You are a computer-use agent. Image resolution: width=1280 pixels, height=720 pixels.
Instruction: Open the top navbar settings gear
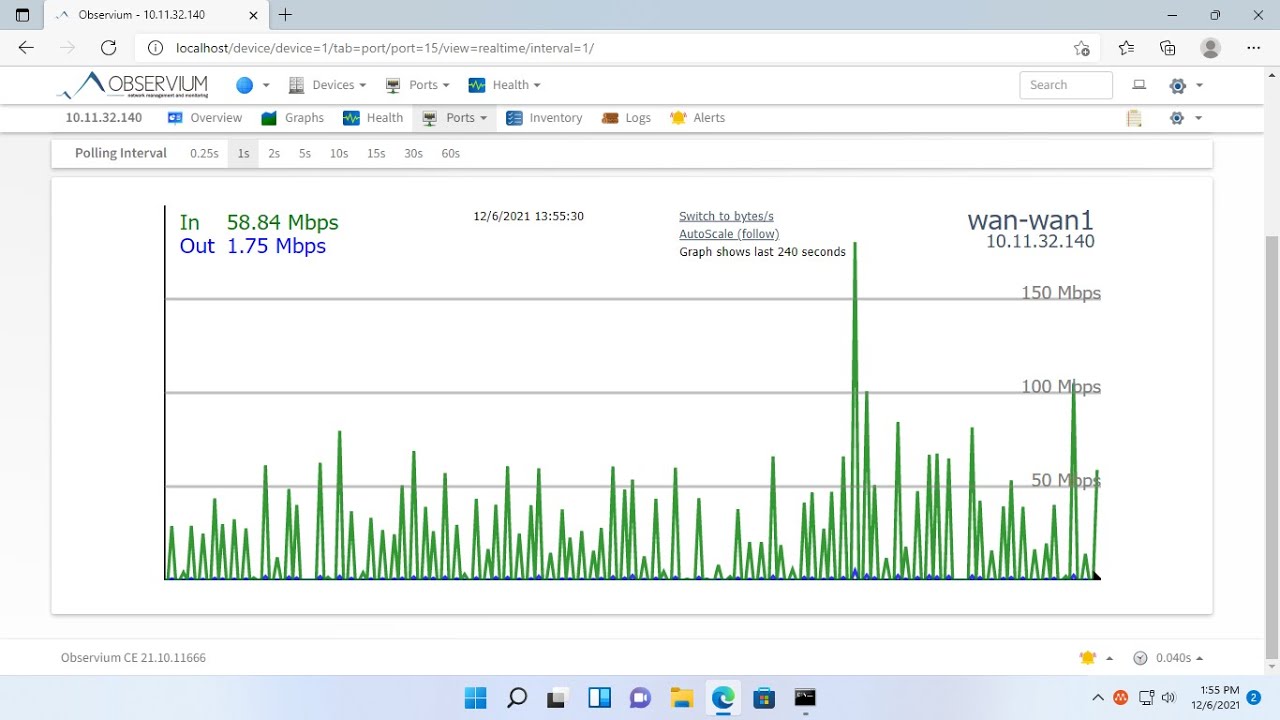point(1178,85)
